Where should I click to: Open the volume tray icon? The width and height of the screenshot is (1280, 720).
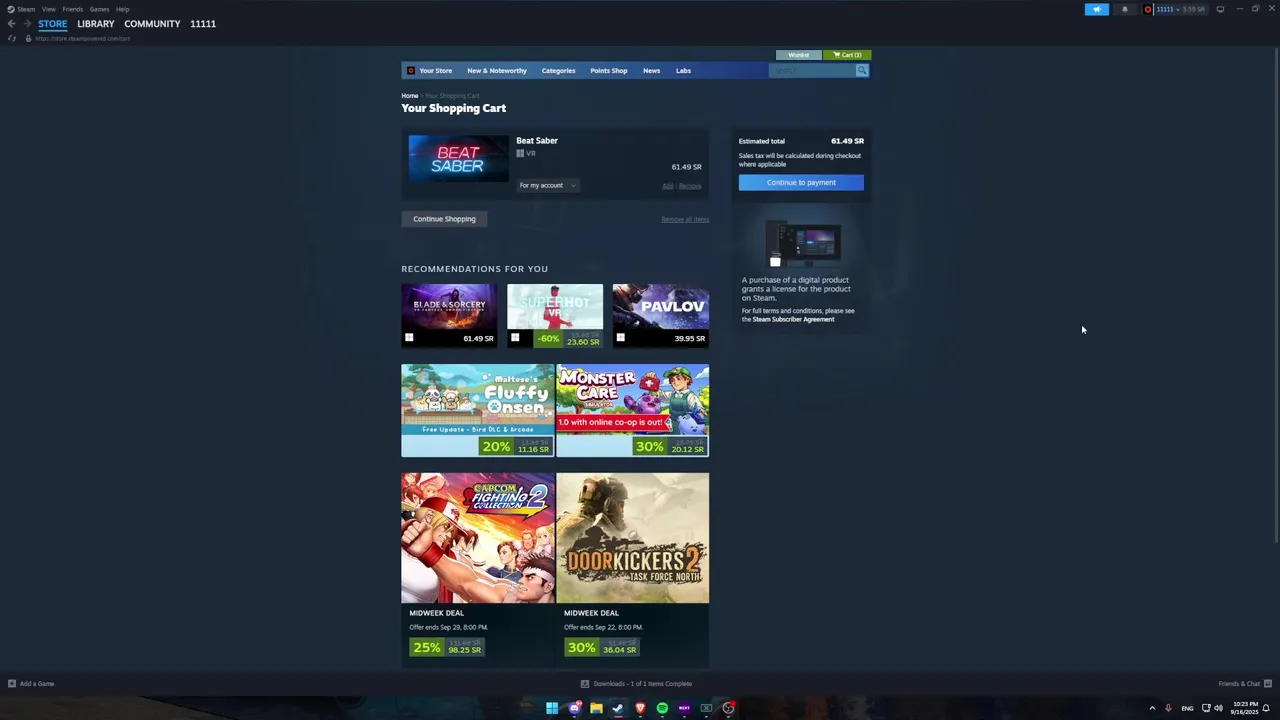1218,708
